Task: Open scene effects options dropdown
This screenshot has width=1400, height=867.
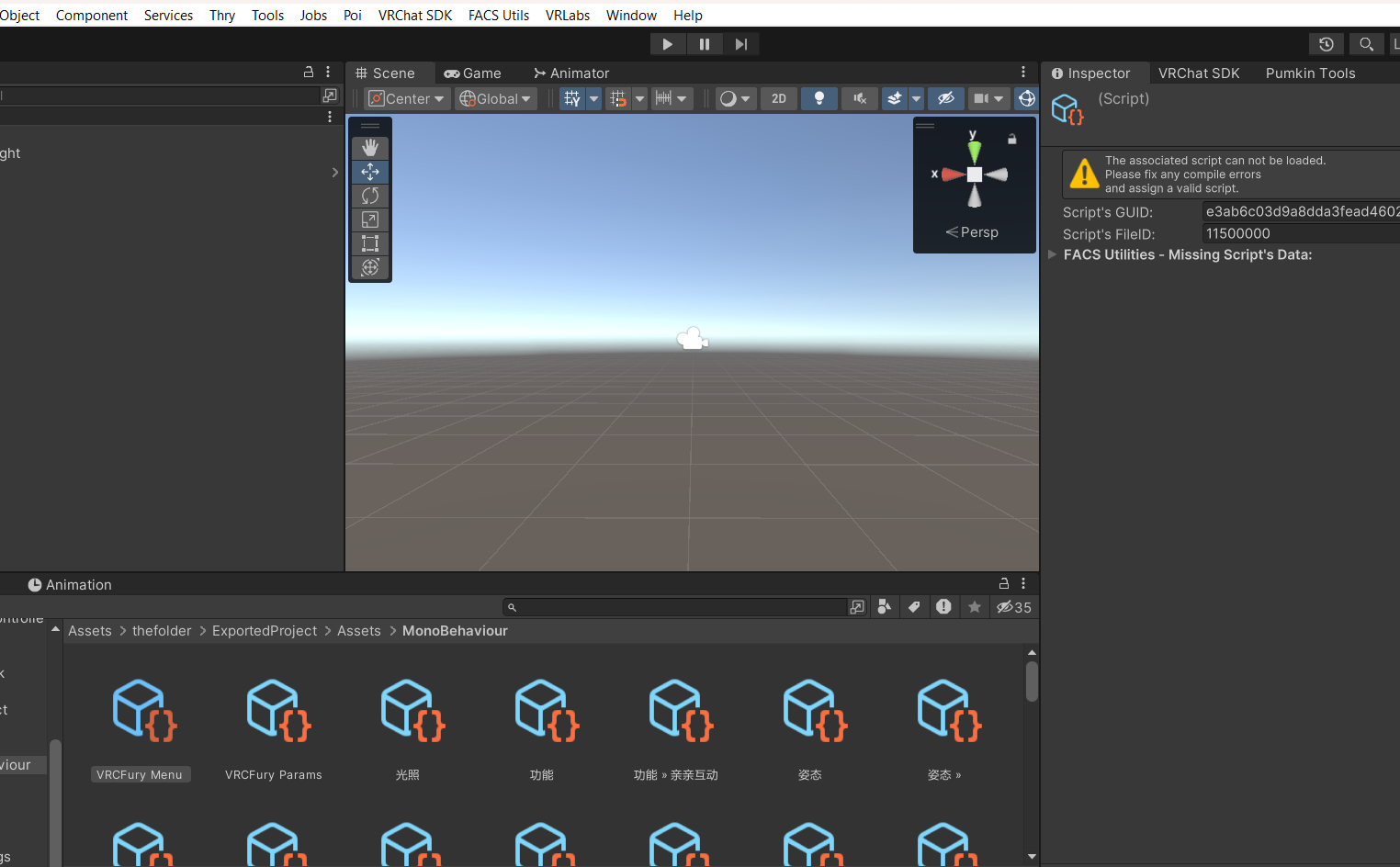Action: pos(916,98)
